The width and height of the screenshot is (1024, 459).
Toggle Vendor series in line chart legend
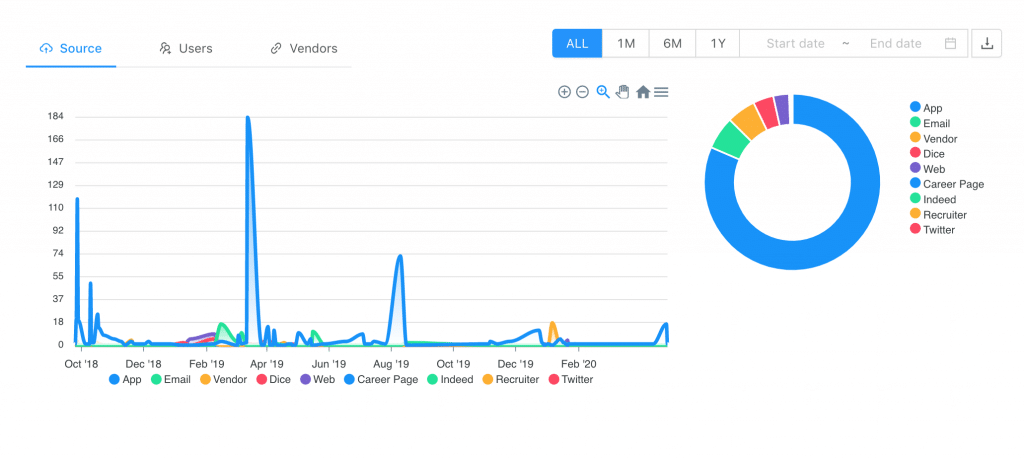tap(223, 379)
